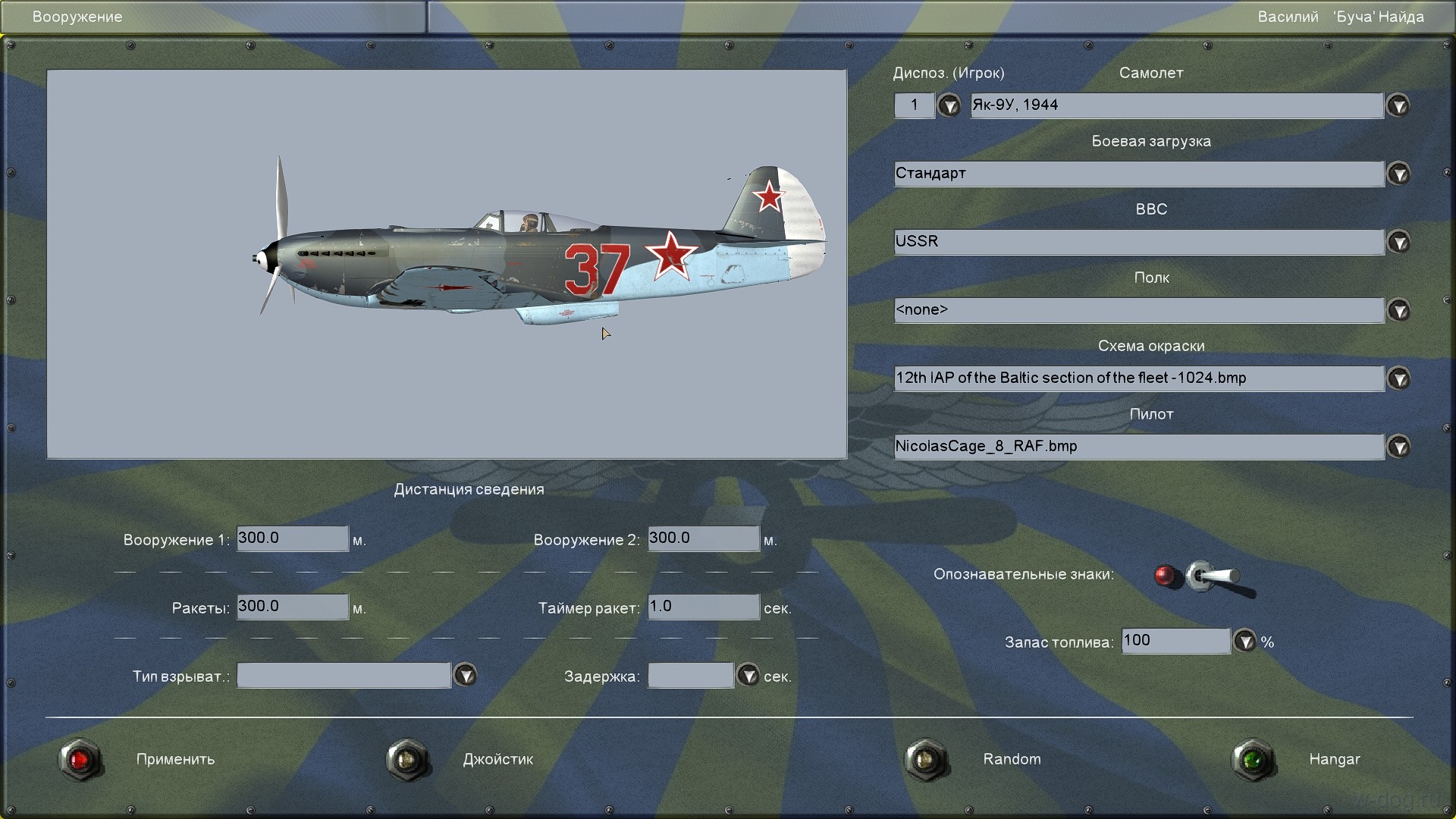Open the Запас топлива percentage dropdown arrow
Image resolution: width=1456 pixels, height=819 pixels.
[x=1244, y=642]
